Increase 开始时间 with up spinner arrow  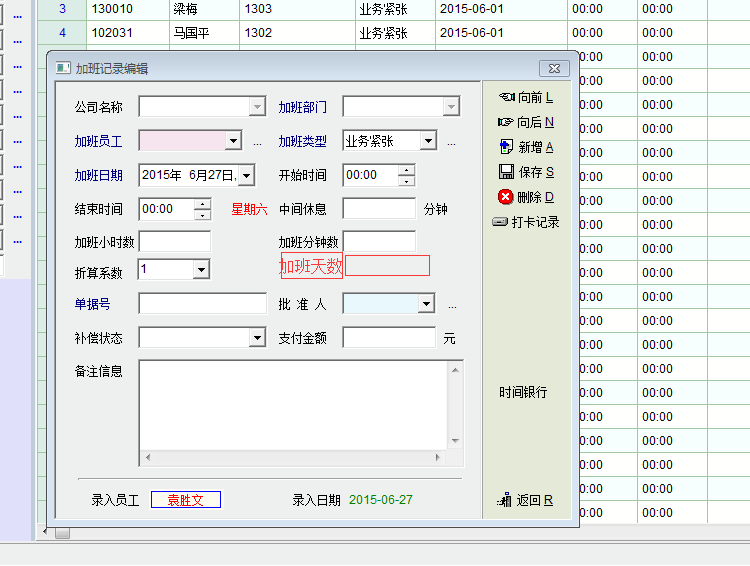406,170
